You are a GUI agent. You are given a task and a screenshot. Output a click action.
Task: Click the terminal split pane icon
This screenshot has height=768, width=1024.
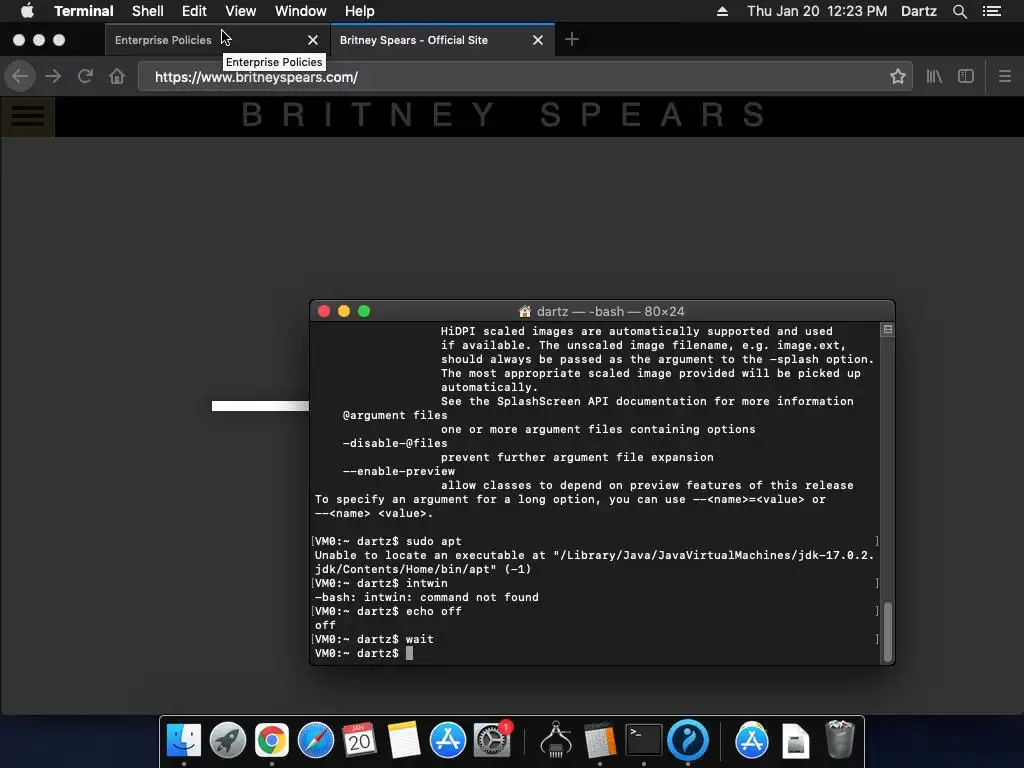click(888, 330)
